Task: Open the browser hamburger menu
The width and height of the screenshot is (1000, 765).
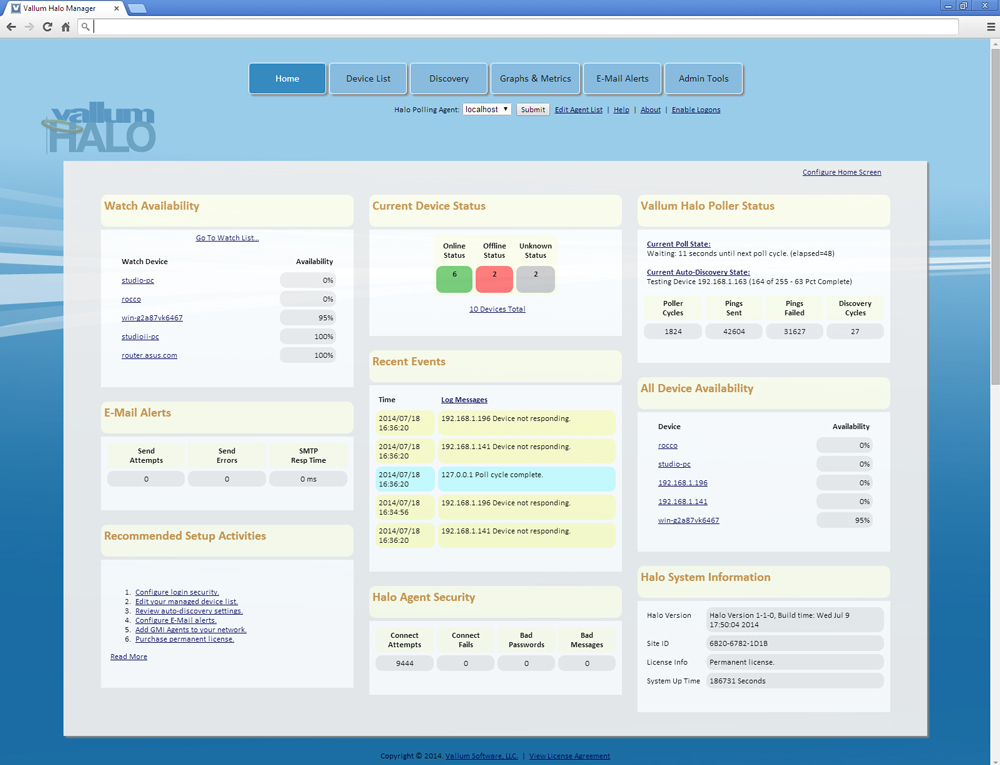Action: [x=990, y=27]
